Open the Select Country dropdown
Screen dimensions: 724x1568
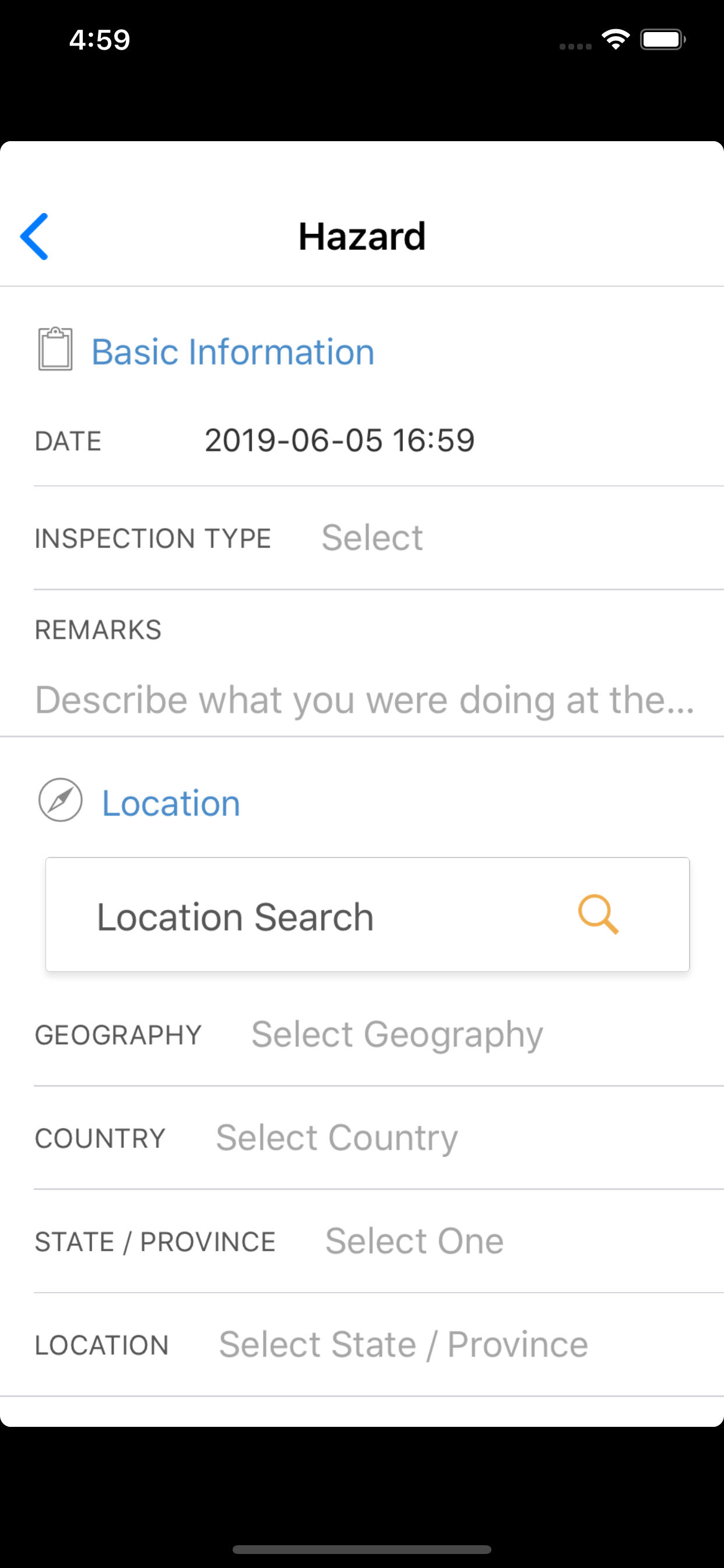(x=336, y=1137)
